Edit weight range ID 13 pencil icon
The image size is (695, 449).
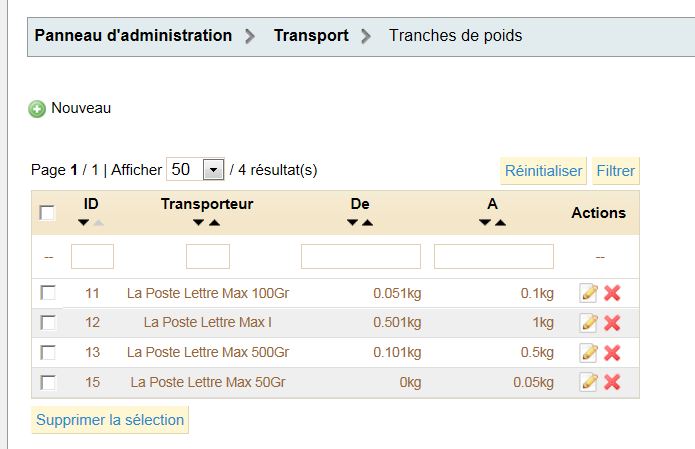pyautogui.click(x=589, y=352)
